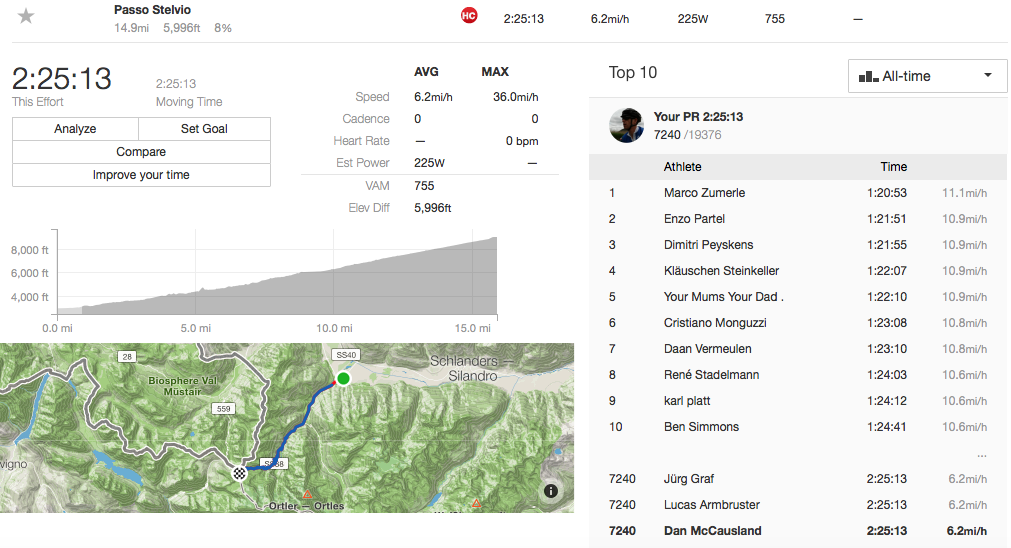Click the SS40 road badge on map
The image size is (1011, 548).
[x=346, y=355]
